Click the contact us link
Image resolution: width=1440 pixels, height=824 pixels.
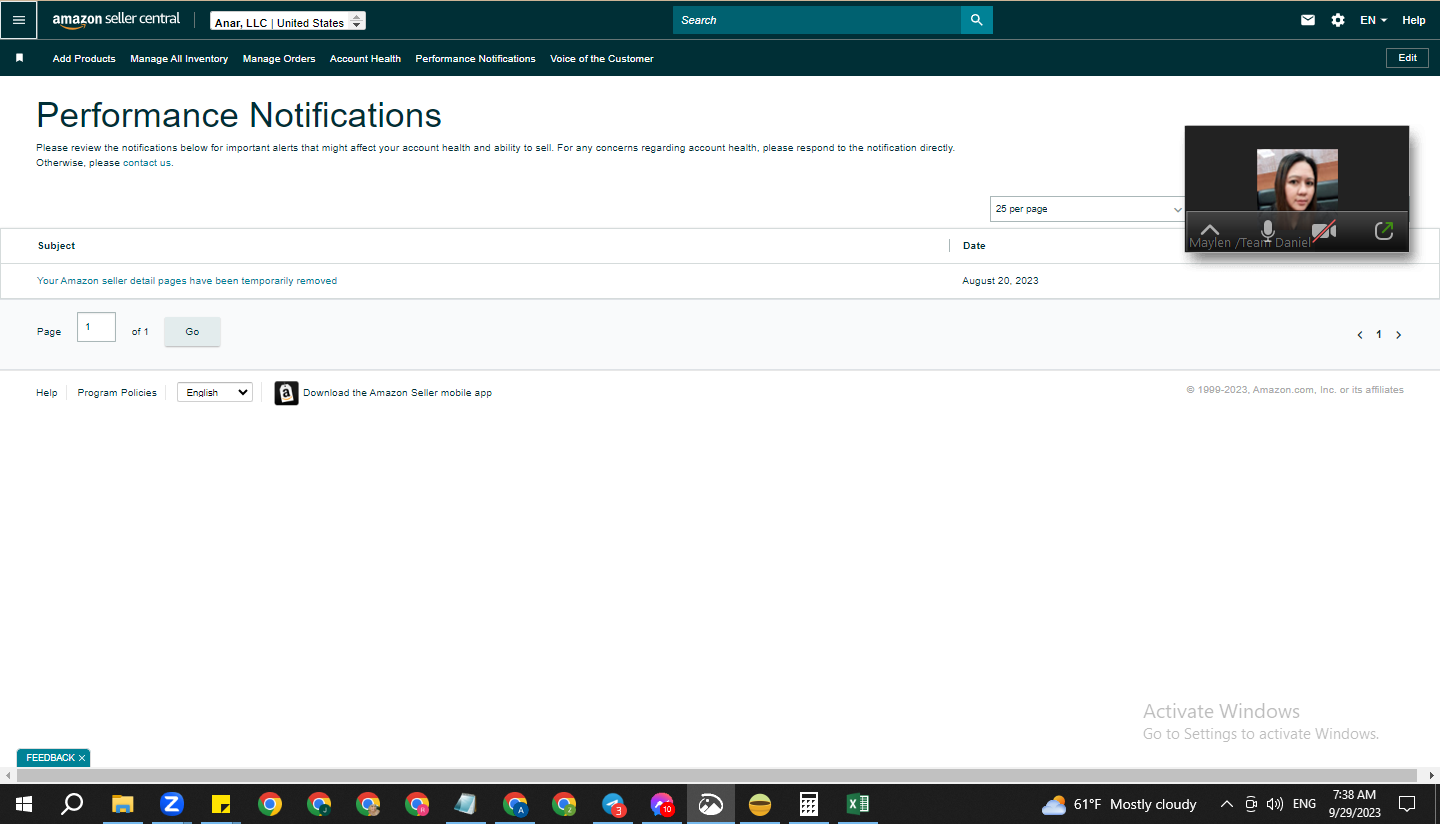pos(148,163)
